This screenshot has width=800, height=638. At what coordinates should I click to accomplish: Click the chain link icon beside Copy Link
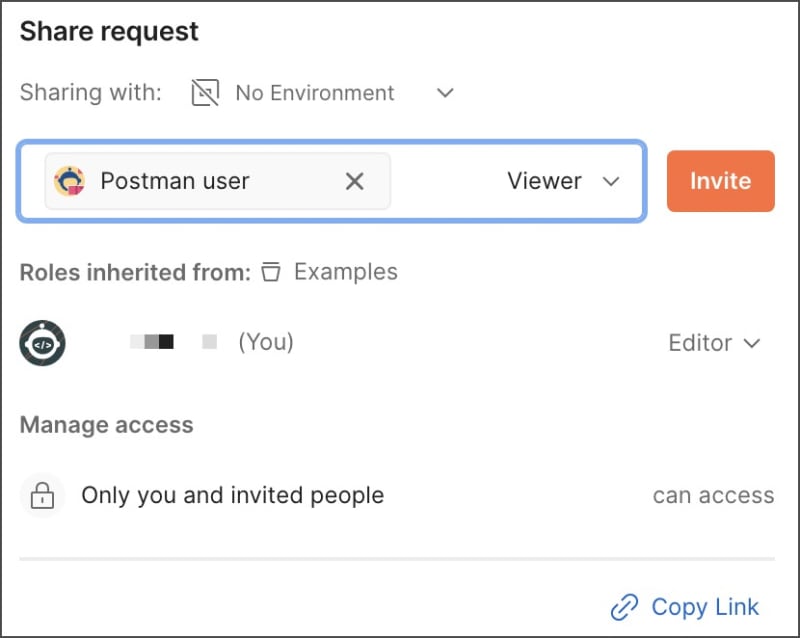(x=626, y=607)
